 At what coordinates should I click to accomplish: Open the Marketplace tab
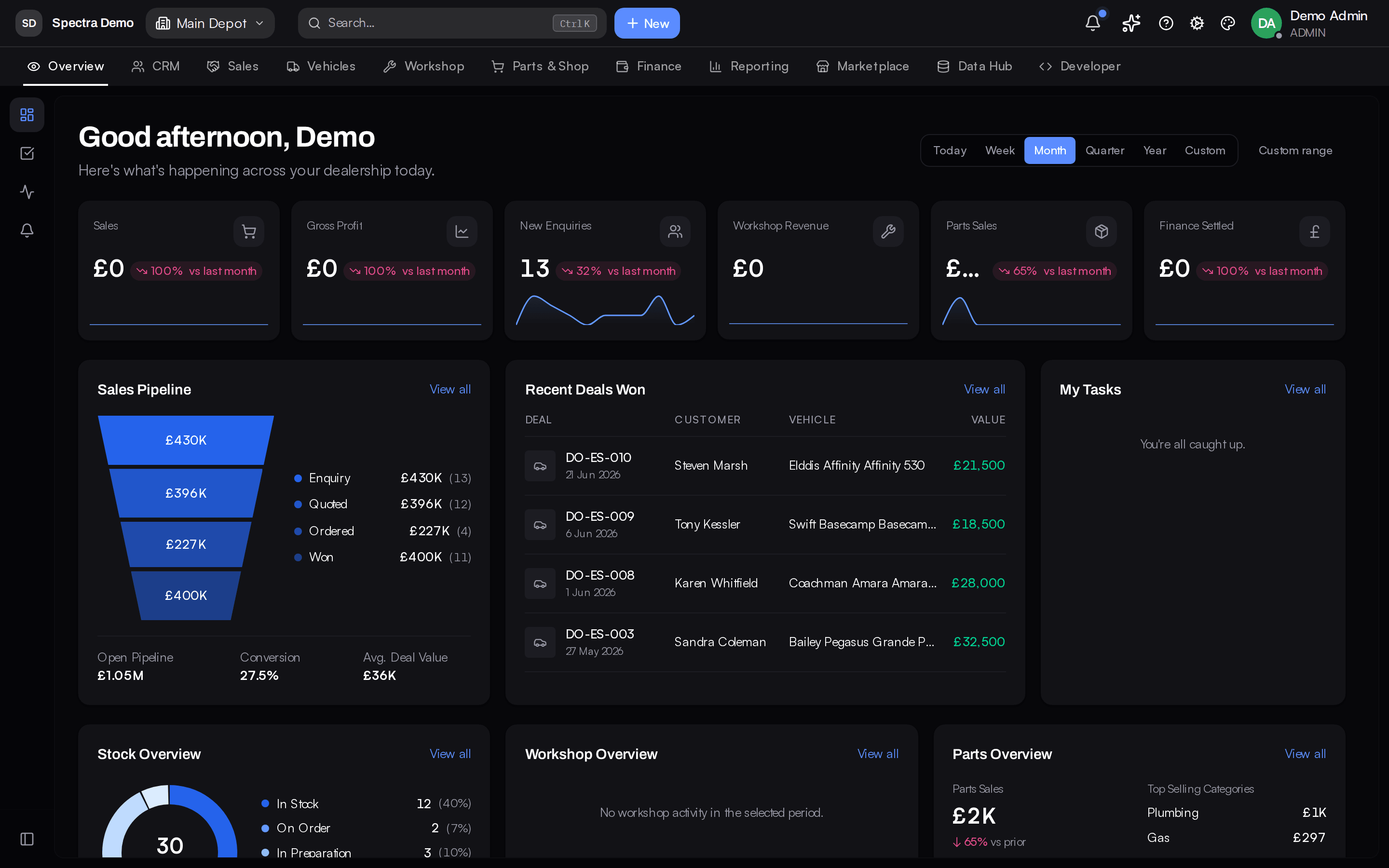pyautogui.click(x=863, y=67)
